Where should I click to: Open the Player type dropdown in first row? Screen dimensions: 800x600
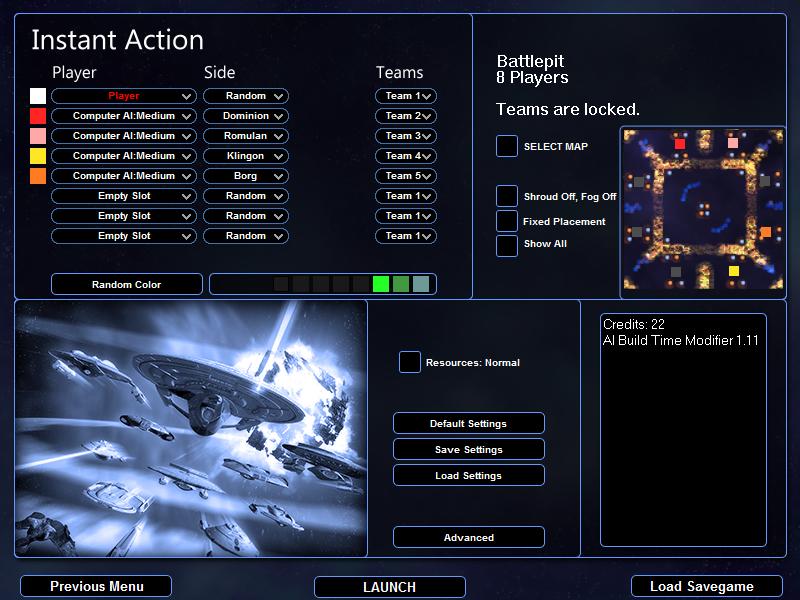[124, 96]
